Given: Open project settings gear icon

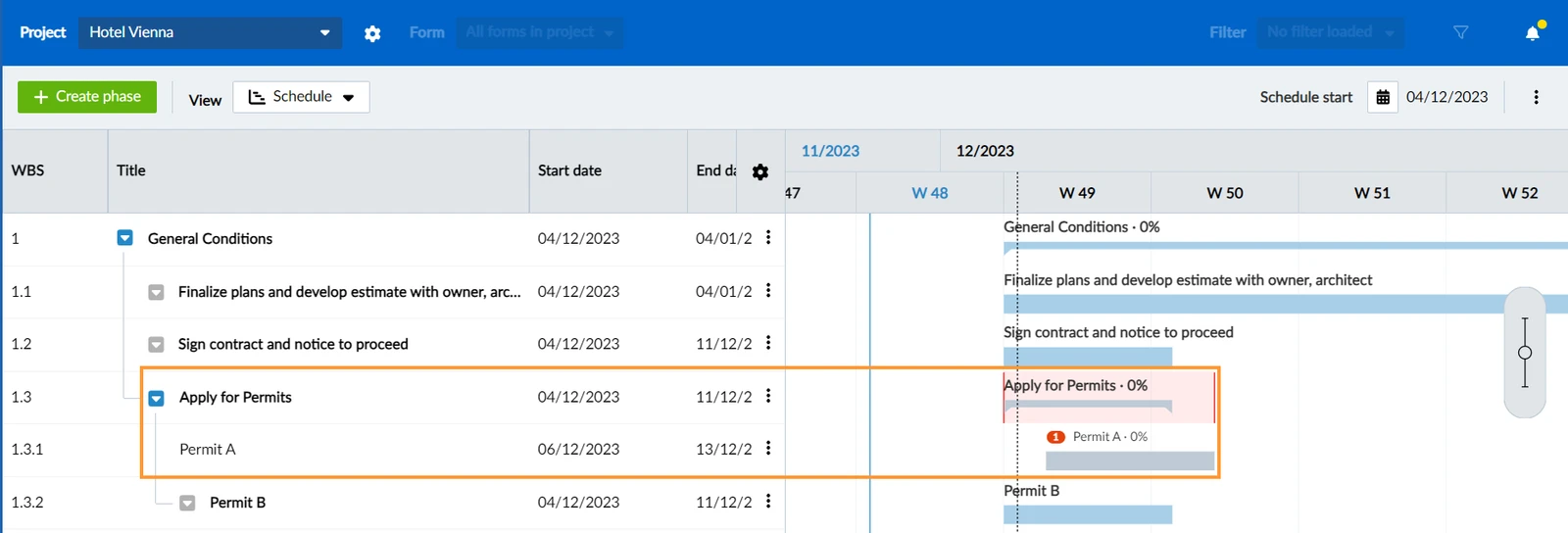Looking at the screenshot, I should click(x=372, y=33).
